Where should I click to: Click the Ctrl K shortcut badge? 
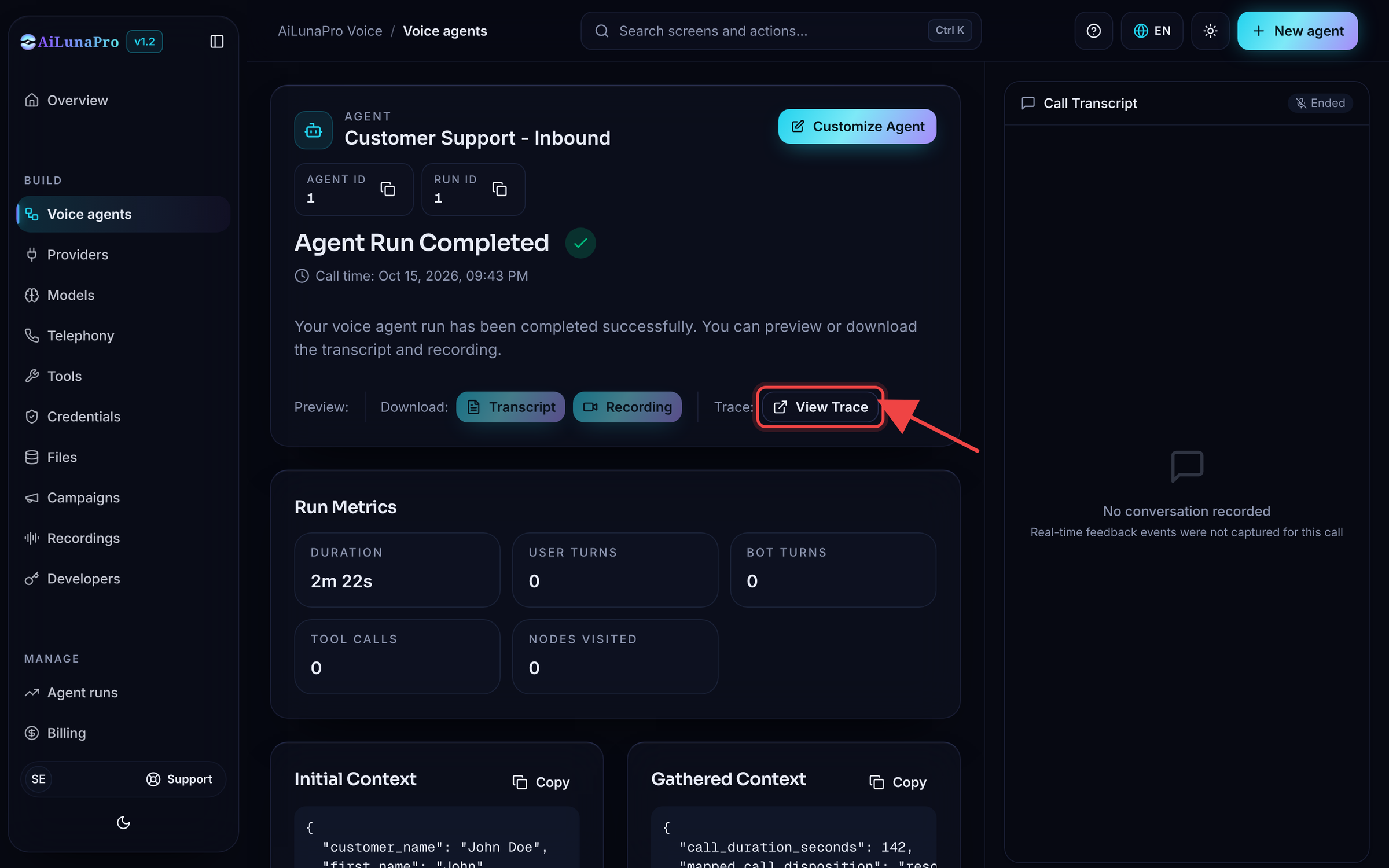pyautogui.click(x=950, y=30)
